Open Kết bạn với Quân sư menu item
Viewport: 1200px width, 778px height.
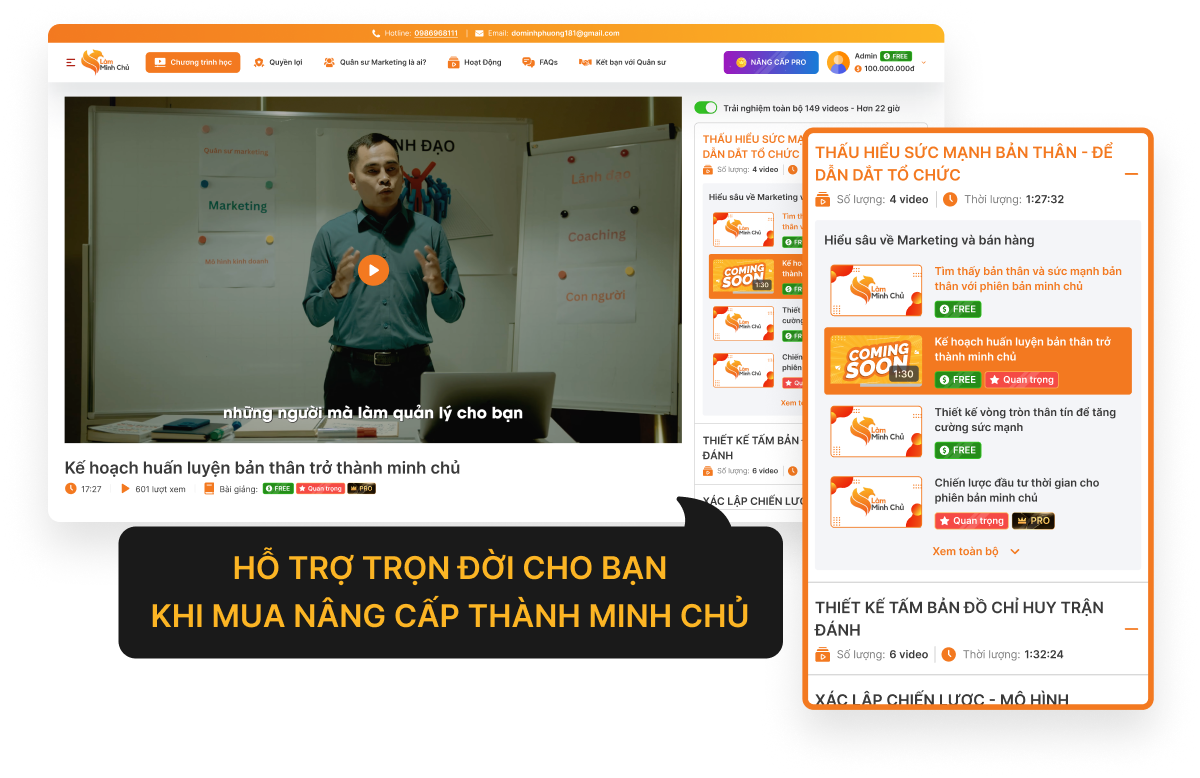pos(623,62)
